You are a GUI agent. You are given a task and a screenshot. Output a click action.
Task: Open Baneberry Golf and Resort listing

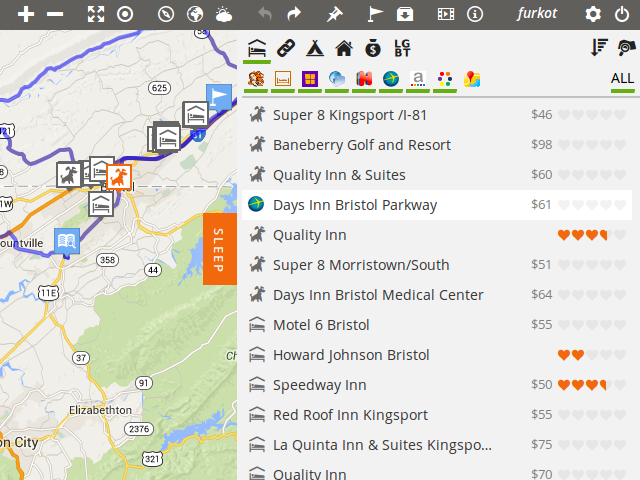tap(361, 145)
